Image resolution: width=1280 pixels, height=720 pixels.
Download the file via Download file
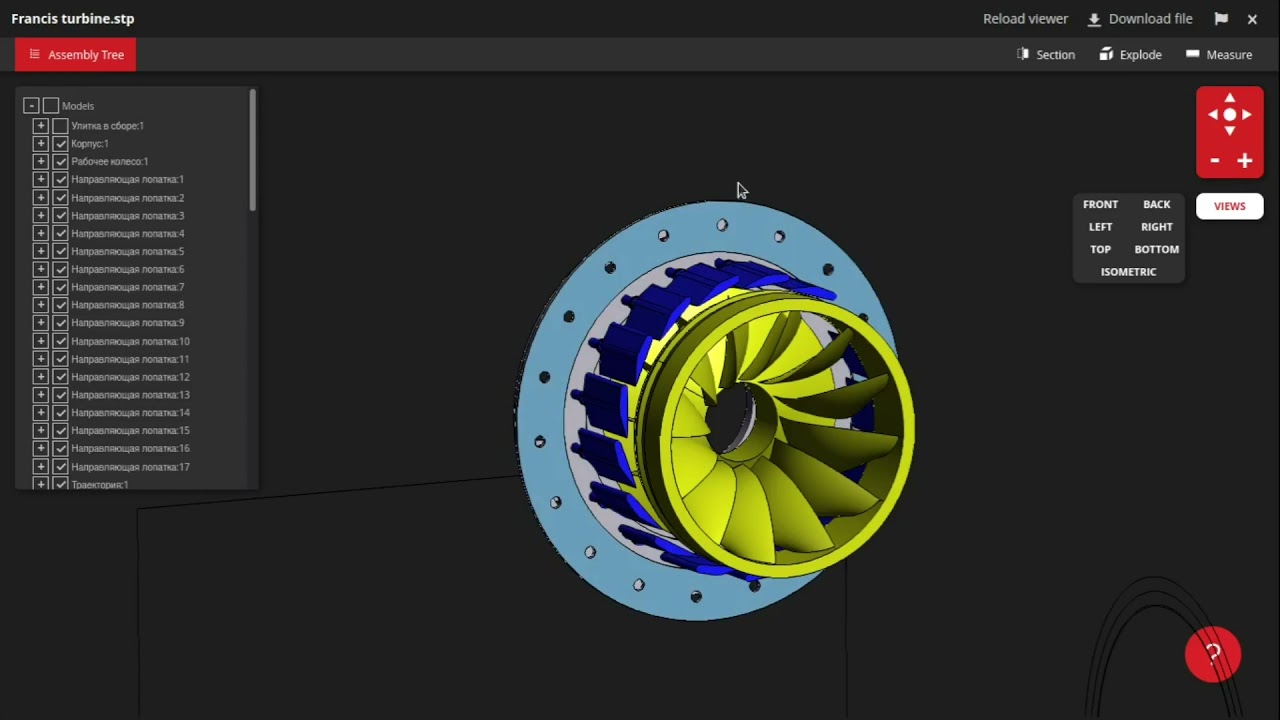(1140, 19)
